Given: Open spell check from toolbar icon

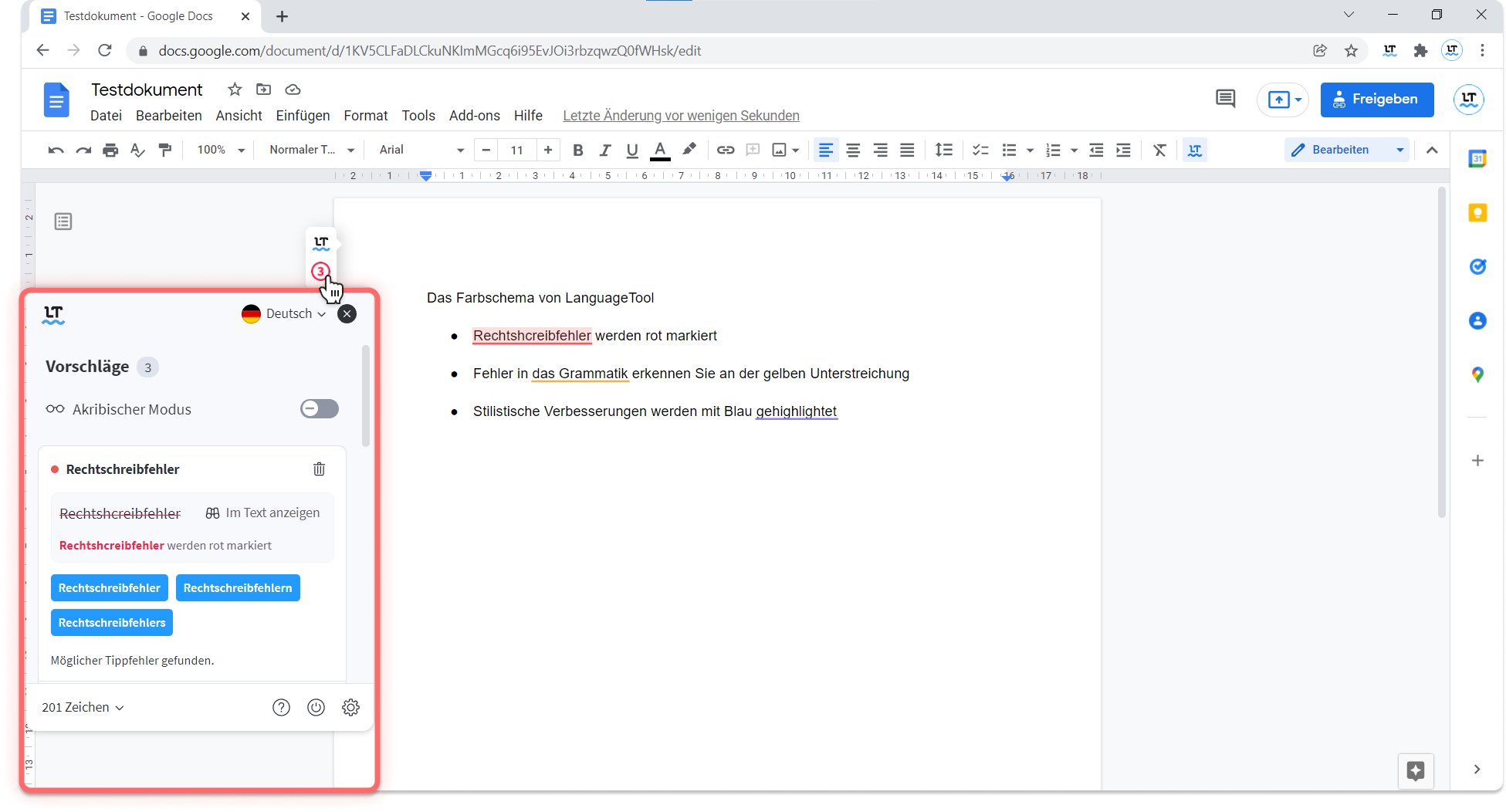Looking at the screenshot, I should click(x=137, y=150).
